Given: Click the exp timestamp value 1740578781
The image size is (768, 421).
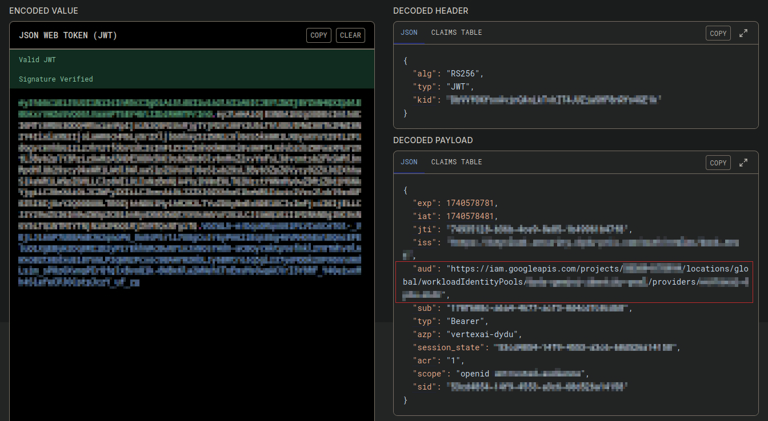Looking at the screenshot, I should [471, 203].
